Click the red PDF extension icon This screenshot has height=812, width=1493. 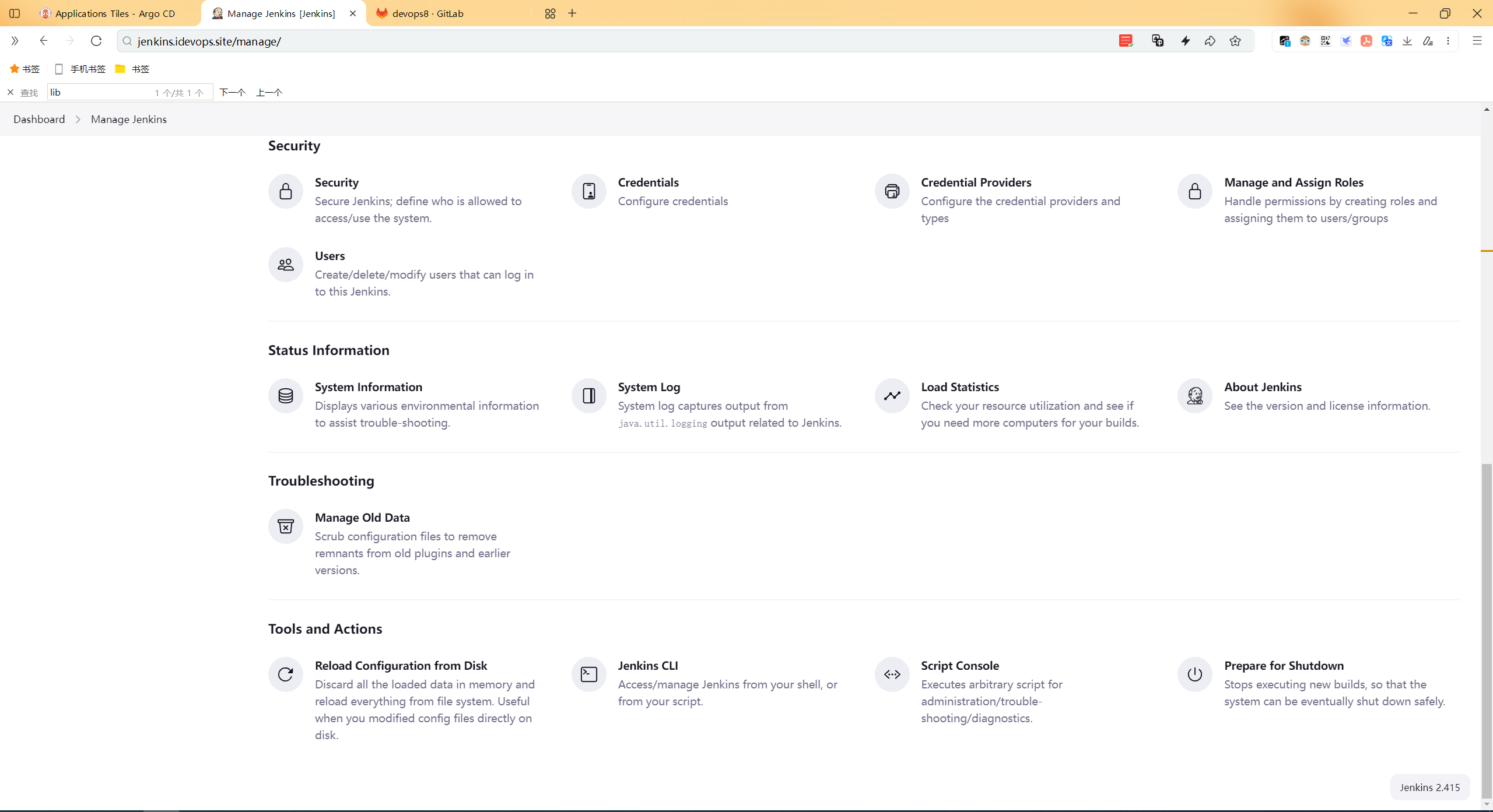(1366, 41)
